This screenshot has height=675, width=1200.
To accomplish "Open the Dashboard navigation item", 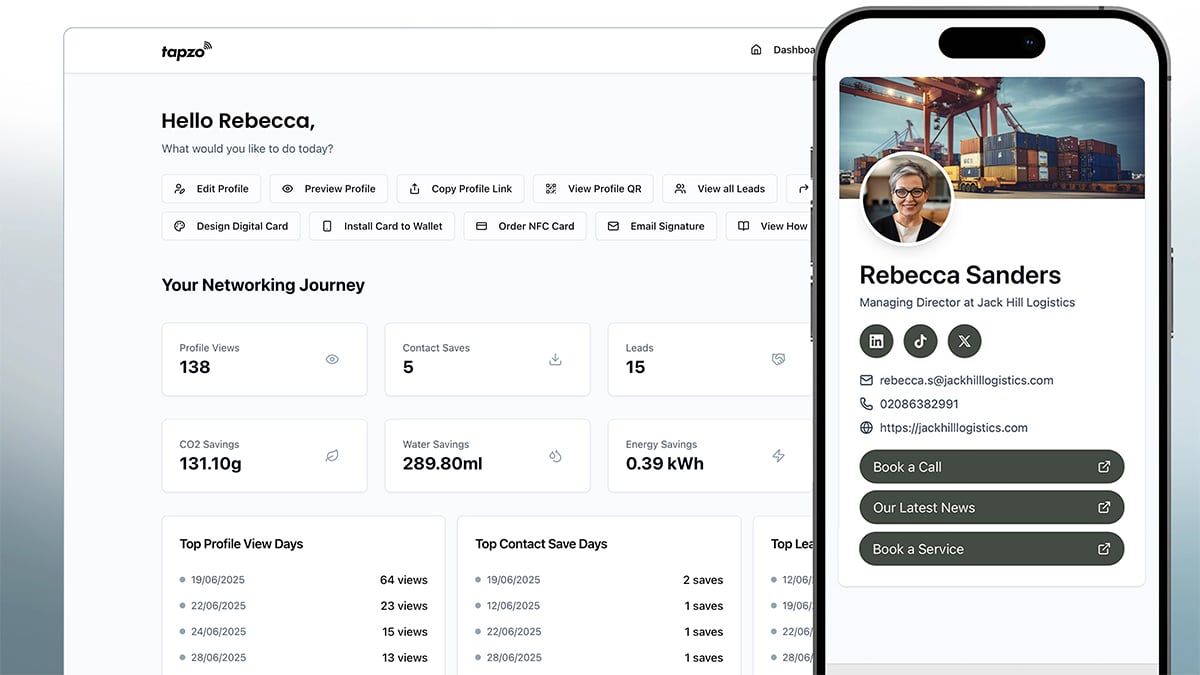I will coord(783,50).
